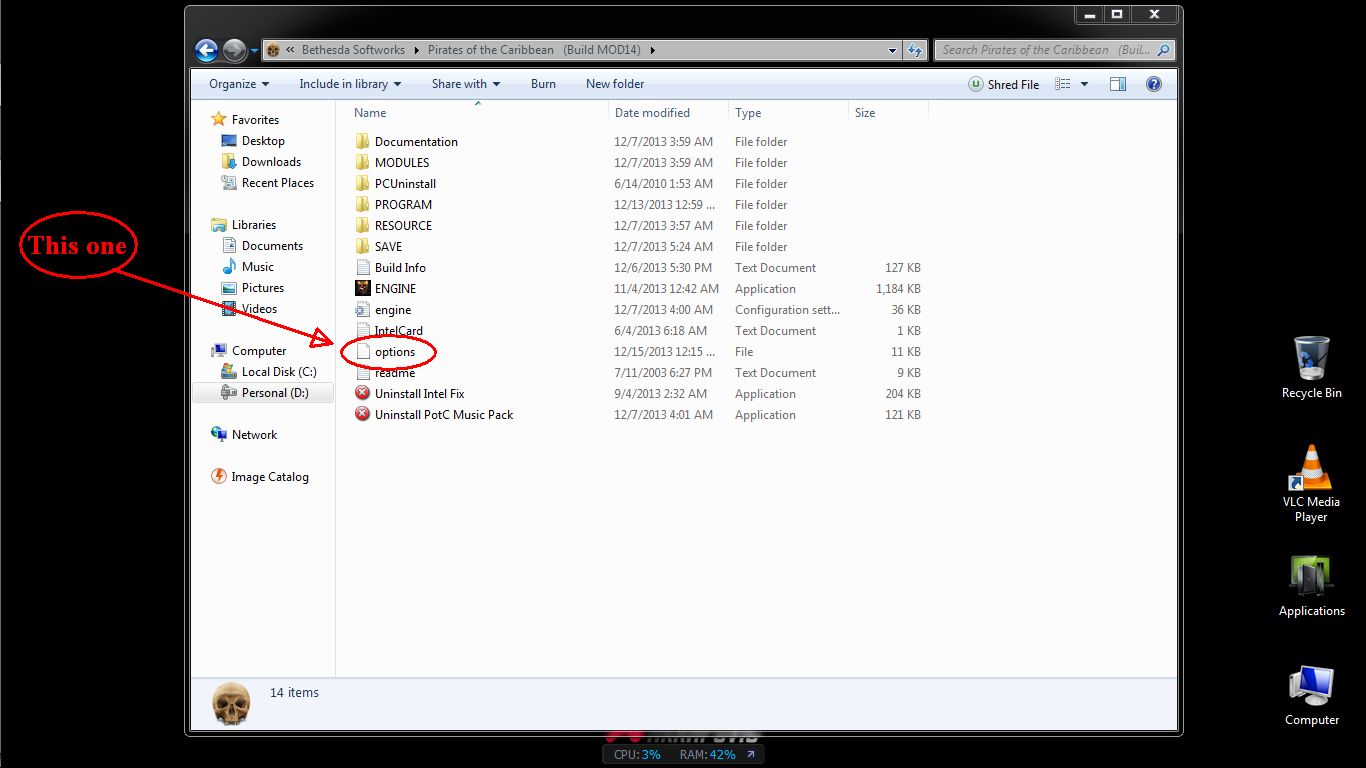Click the Recycle Bin desktop icon
Screen dimensions: 1366x768
(1311, 367)
